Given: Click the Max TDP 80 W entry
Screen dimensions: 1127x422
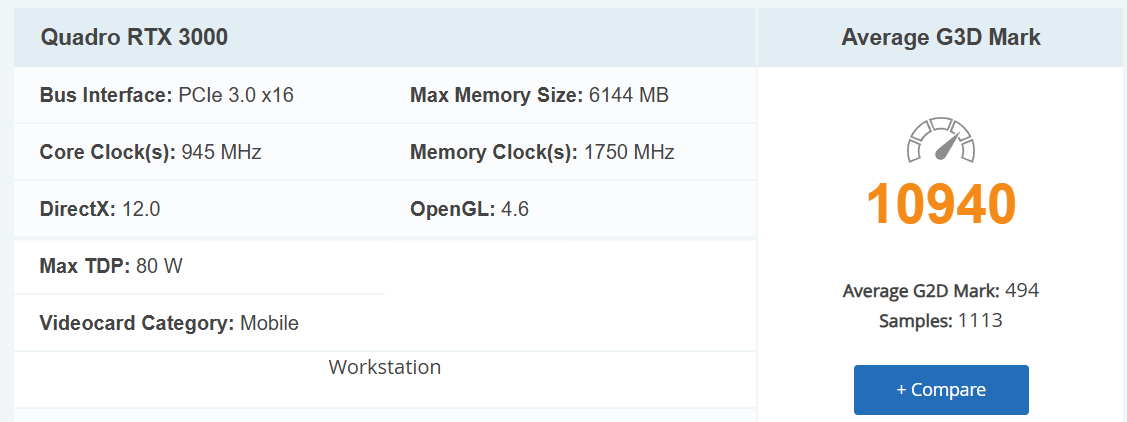Looking at the screenshot, I should click(111, 266).
